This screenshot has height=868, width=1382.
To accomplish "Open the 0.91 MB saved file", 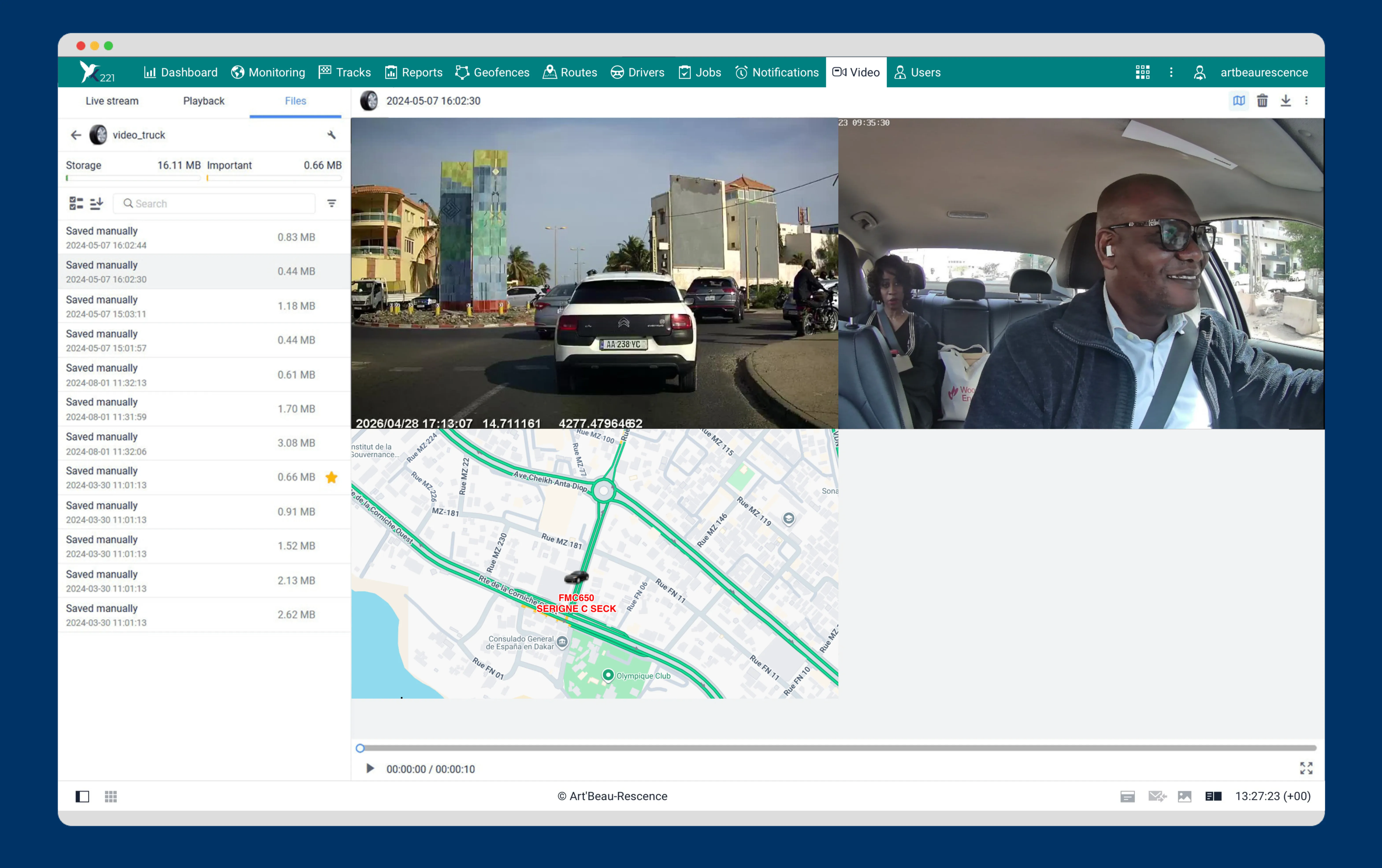I will coord(204,512).
